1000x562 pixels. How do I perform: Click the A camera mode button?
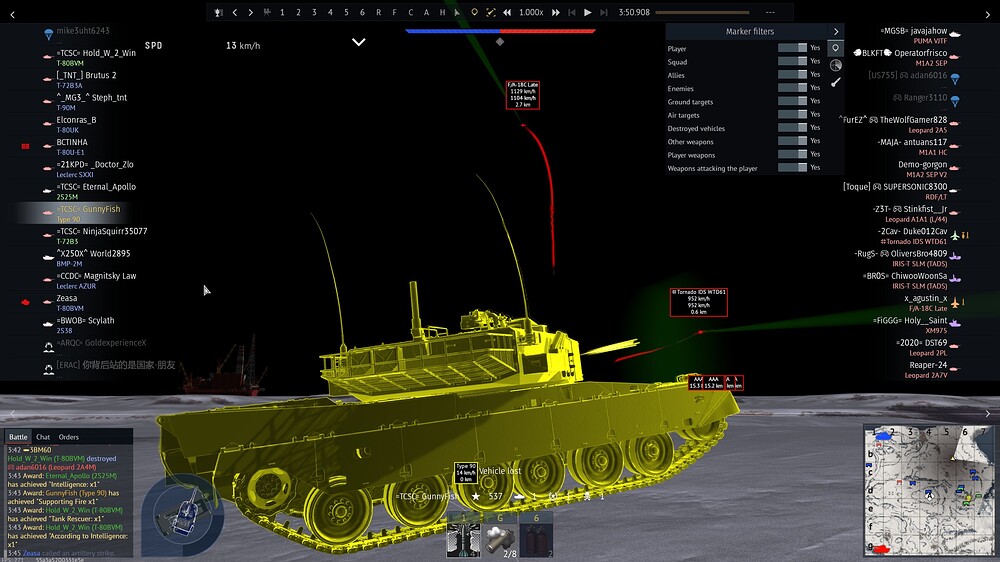tap(426, 12)
